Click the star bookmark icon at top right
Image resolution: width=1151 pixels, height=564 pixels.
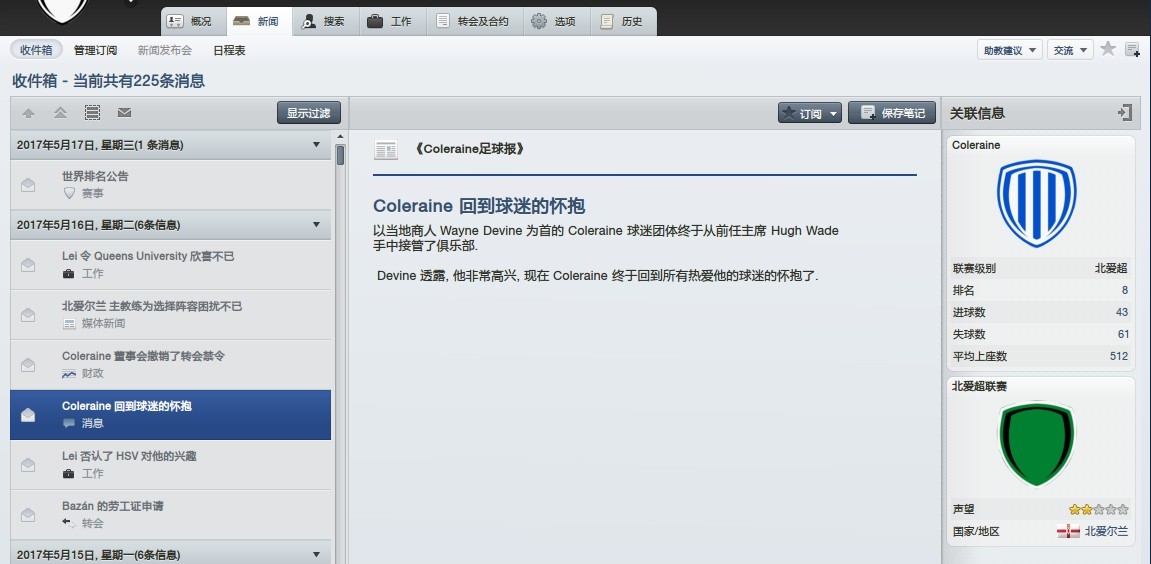pos(1108,49)
